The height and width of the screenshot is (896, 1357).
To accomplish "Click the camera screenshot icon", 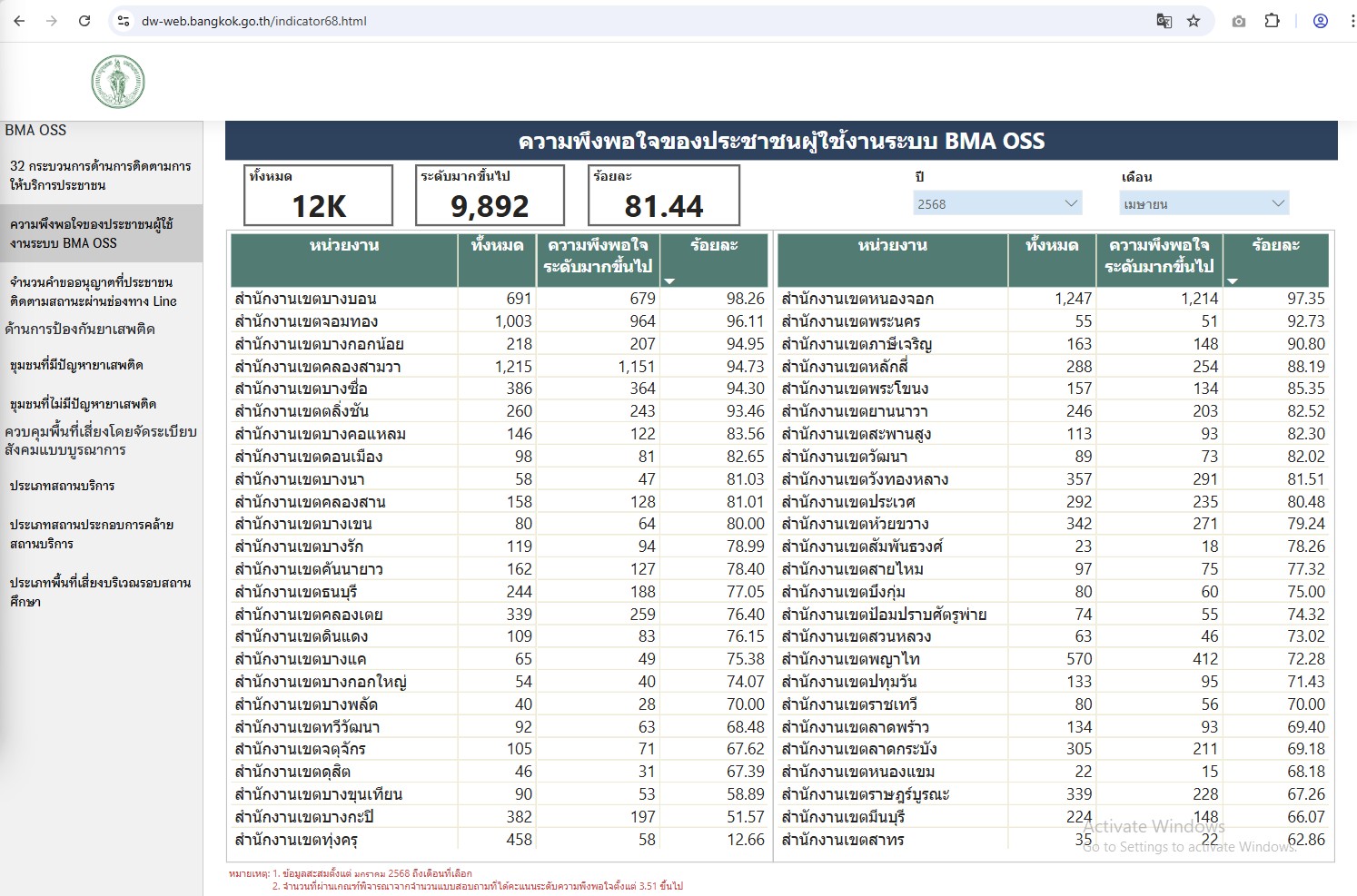I will [1239, 21].
